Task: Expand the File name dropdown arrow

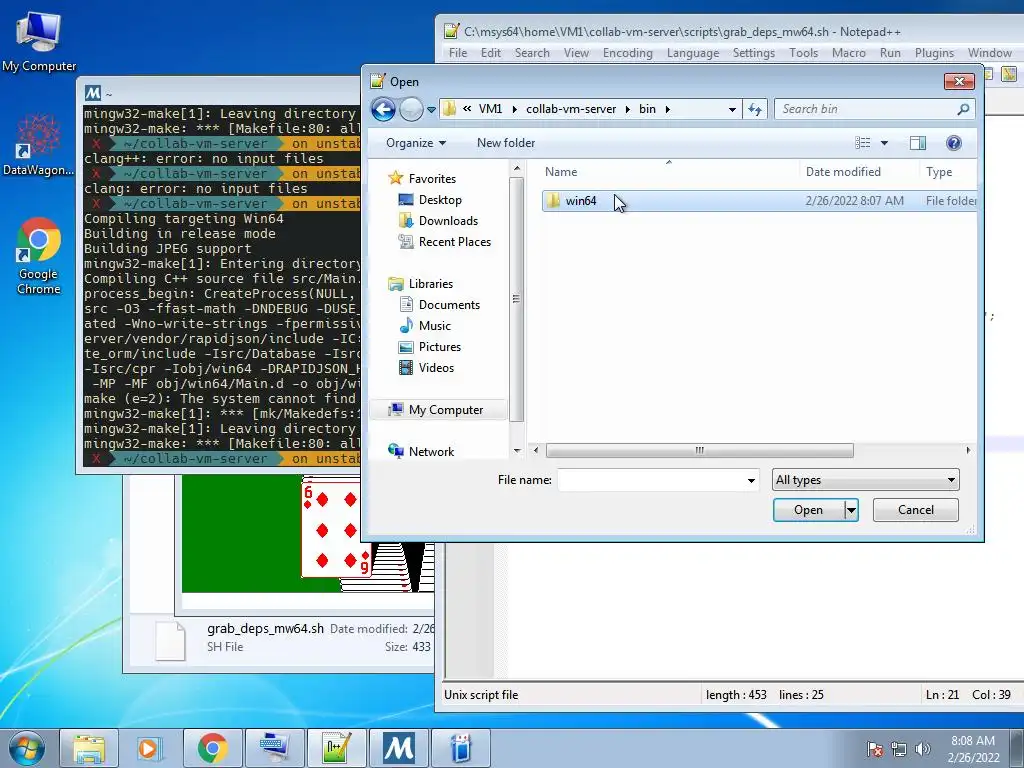Action: point(751,480)
